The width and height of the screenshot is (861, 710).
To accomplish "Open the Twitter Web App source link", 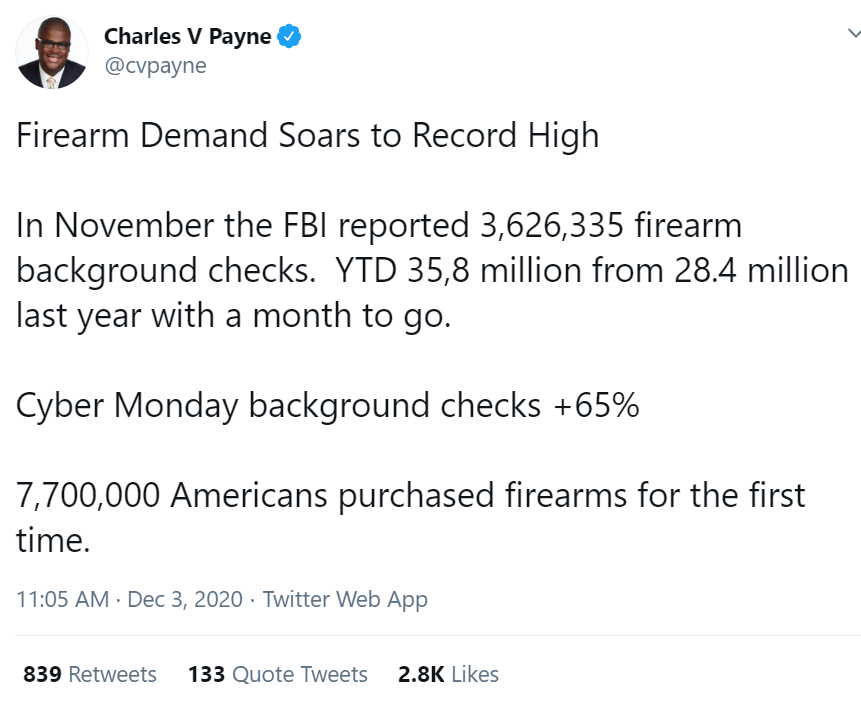I will coord(345,599).
